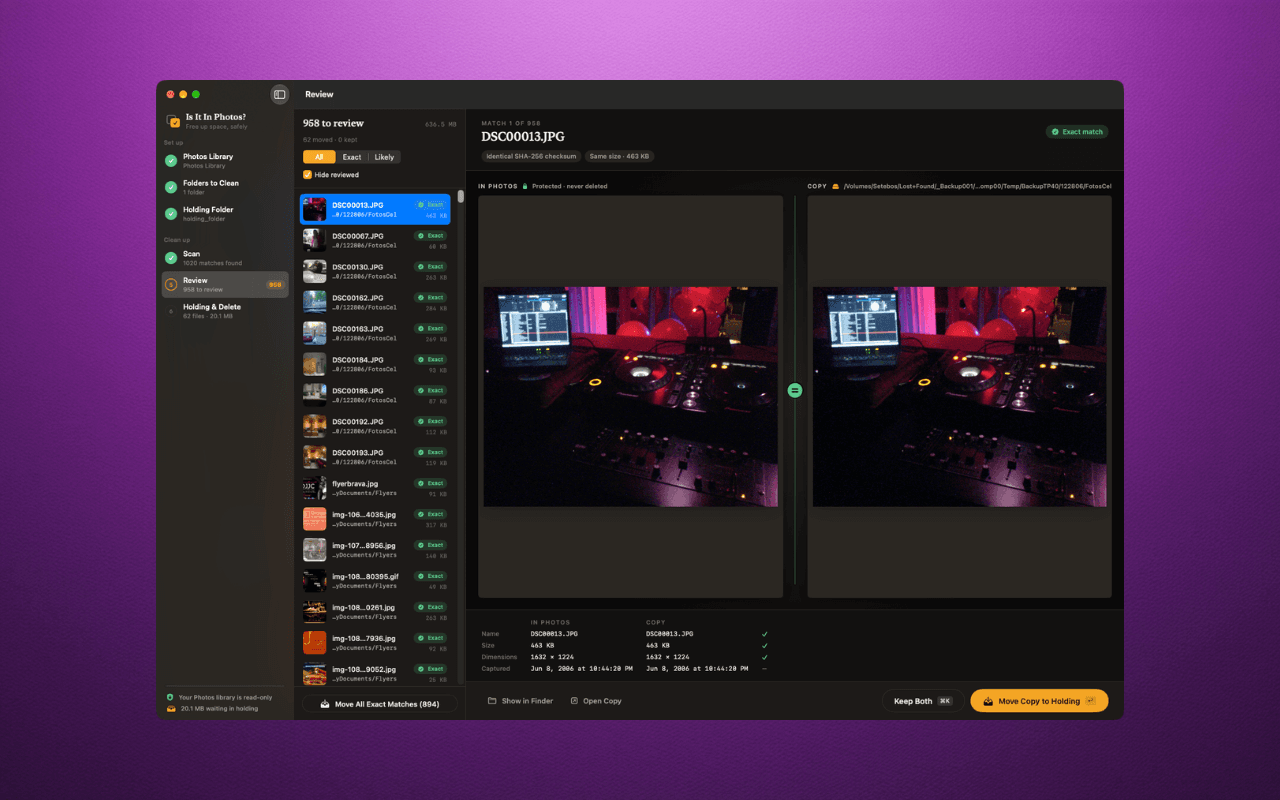This screenshot has width=1280, height=800.
Task: Click the Exact badge on img-108...80395.gif row
Action: [431, 576]
